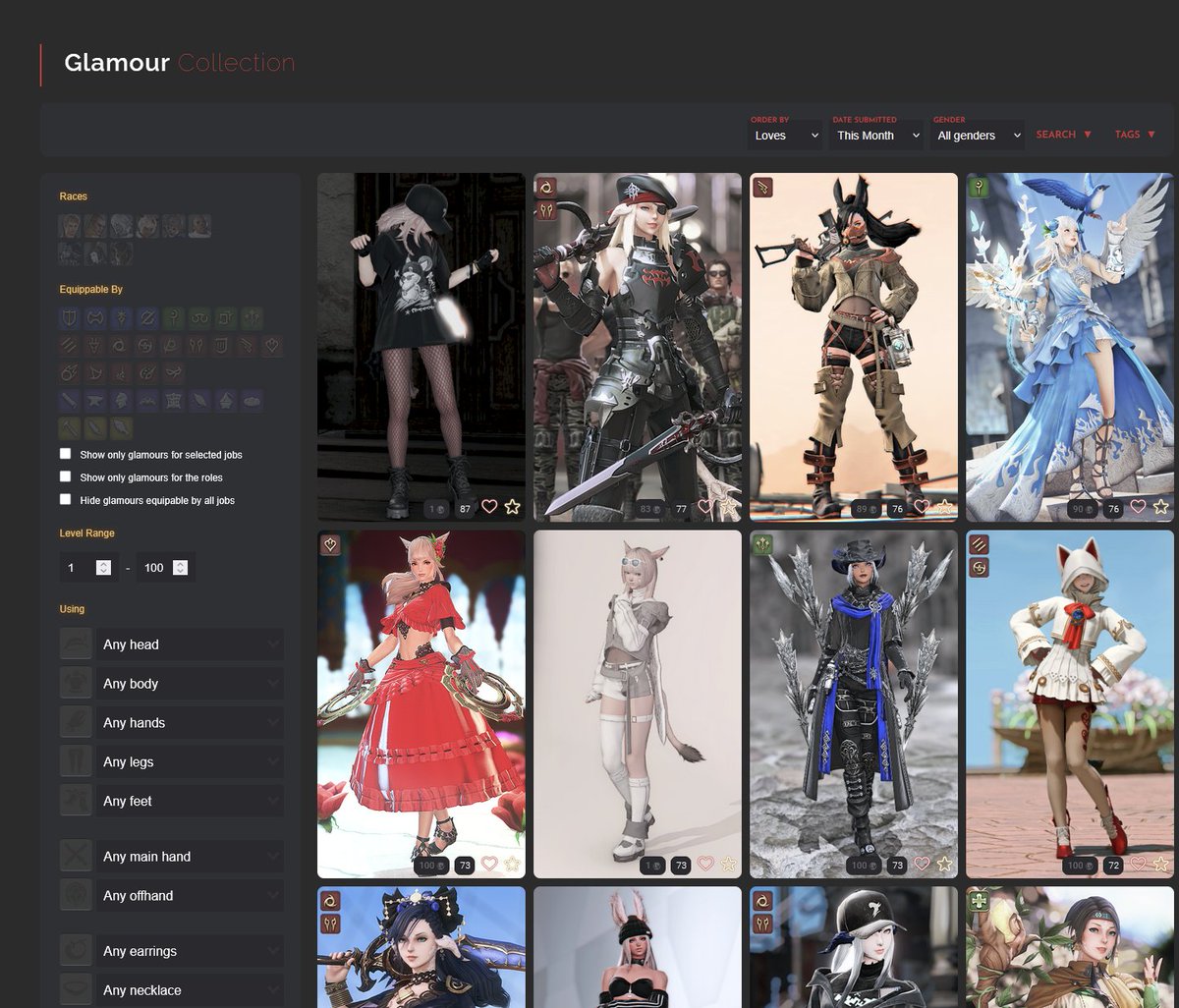Open the white outfit Miqo'te glamour thumbnail
Viewport: 1179px width, 1008px height.
point(638,704)
